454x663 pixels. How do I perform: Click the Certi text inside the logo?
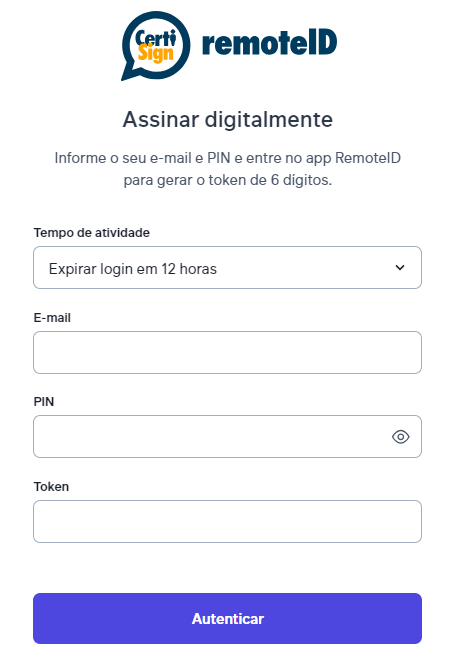(155, 38)
